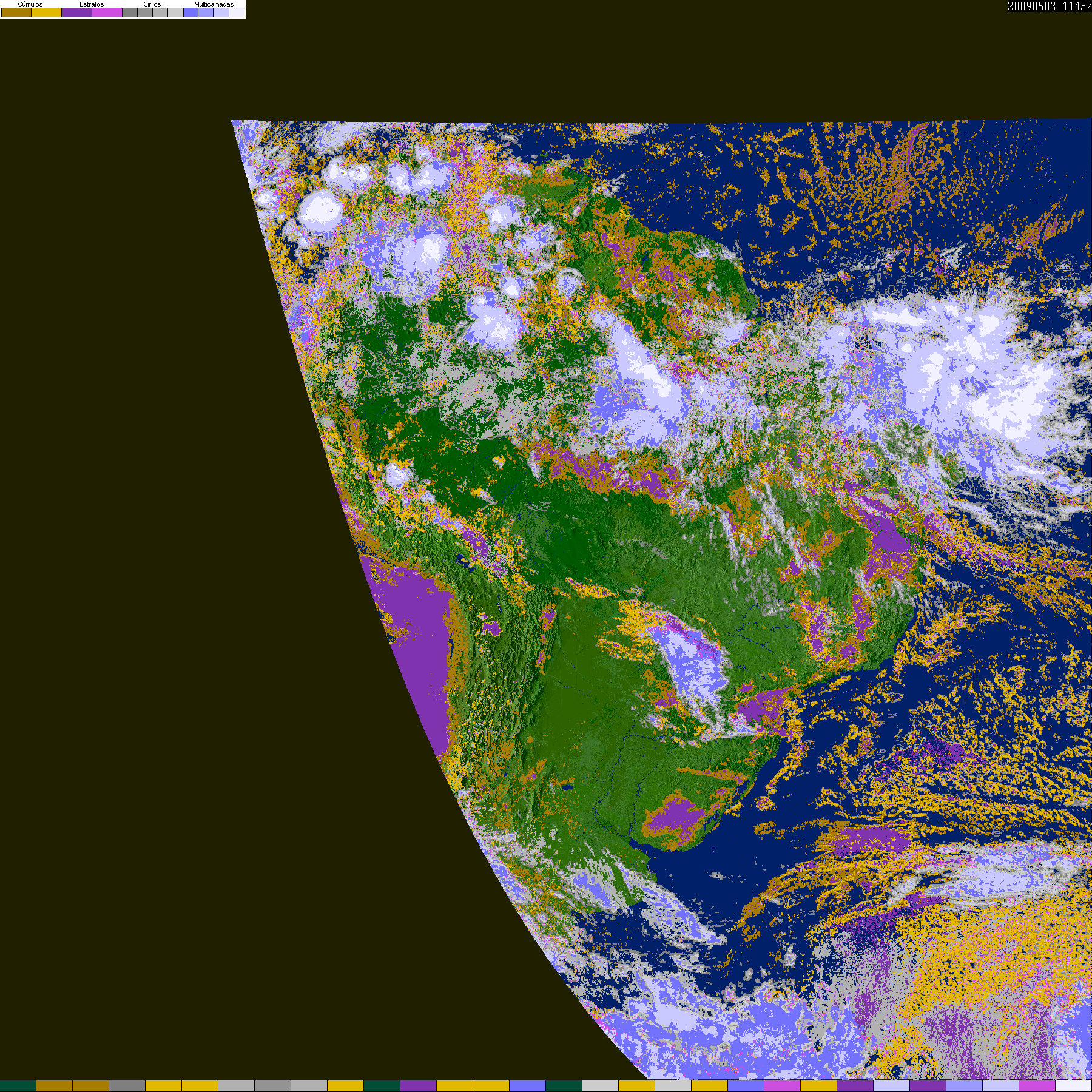Click the third gray Cirros swatch
Viewport: 1092px width, 1092px height.
160,12
